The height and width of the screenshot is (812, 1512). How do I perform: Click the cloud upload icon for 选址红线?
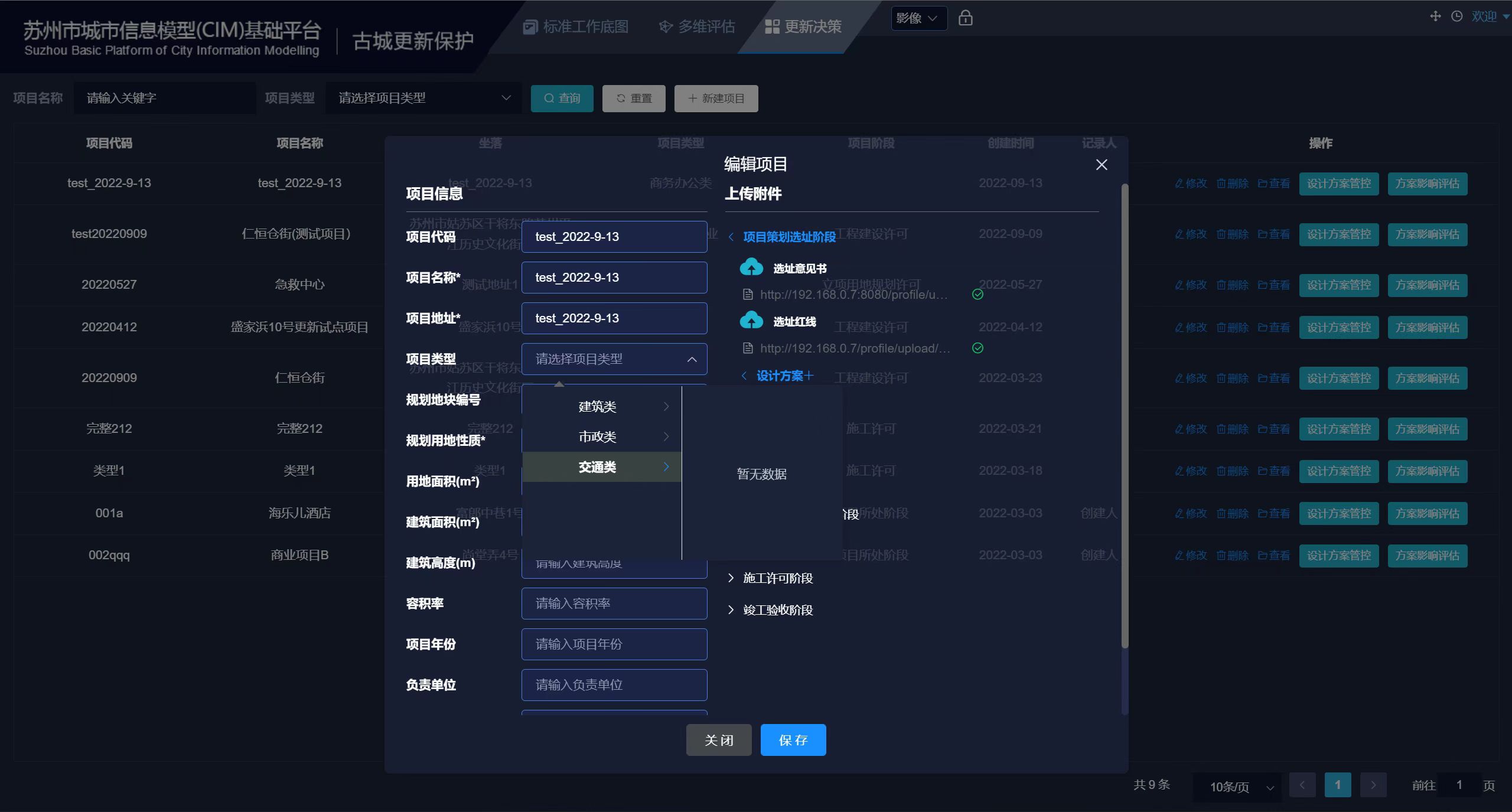[751, 321]
